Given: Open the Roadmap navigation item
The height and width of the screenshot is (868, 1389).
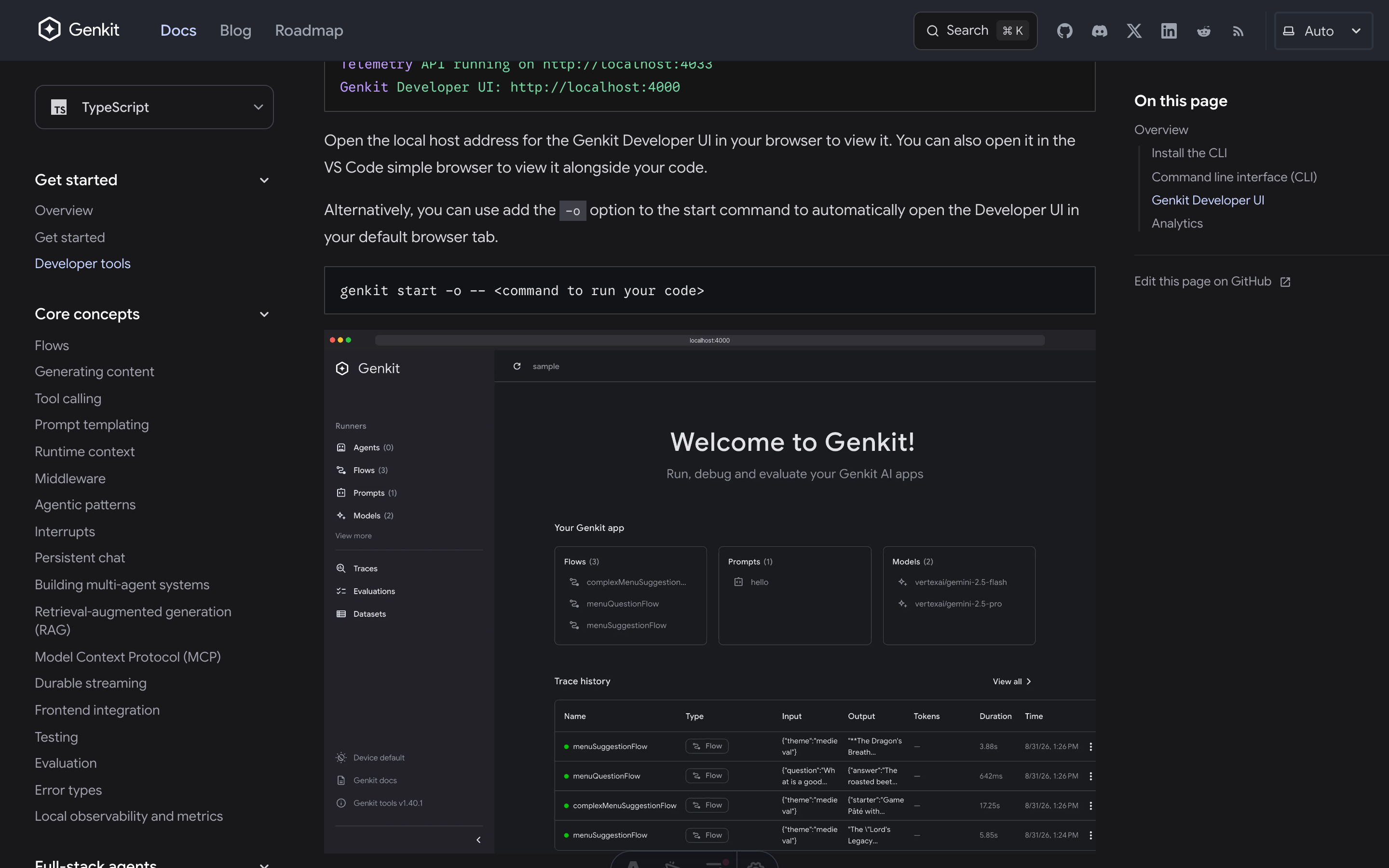Looking at the screenshot, I should [309, 30].
